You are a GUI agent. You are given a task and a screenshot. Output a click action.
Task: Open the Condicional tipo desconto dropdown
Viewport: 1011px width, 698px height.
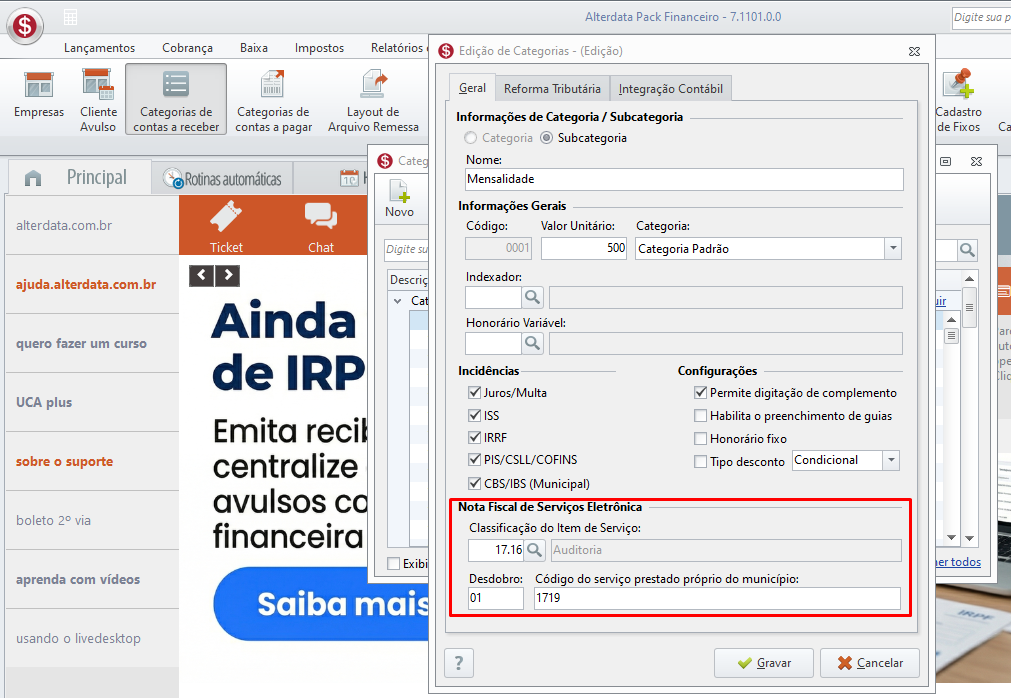pos(891,460)
